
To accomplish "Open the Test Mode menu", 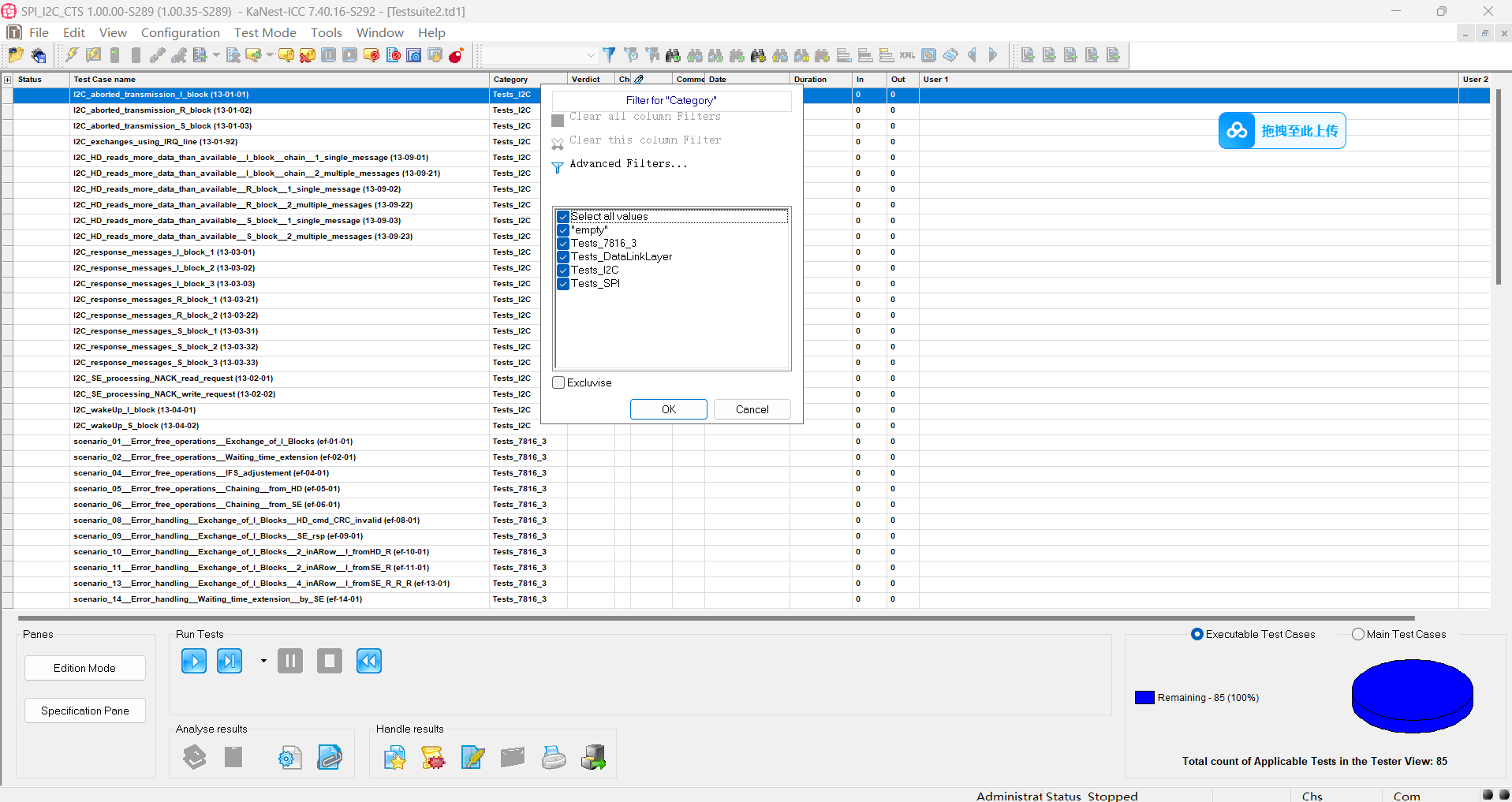I will (265, 32).
